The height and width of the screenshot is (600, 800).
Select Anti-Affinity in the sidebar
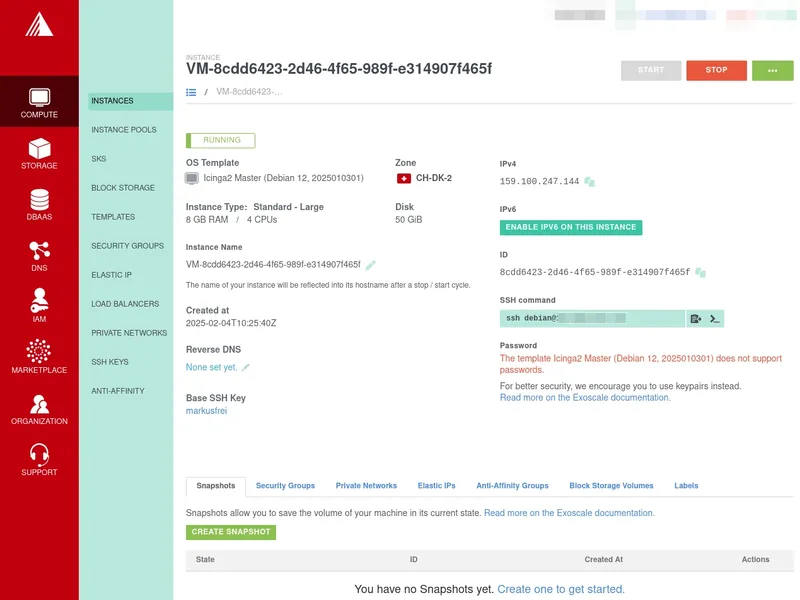118,391
